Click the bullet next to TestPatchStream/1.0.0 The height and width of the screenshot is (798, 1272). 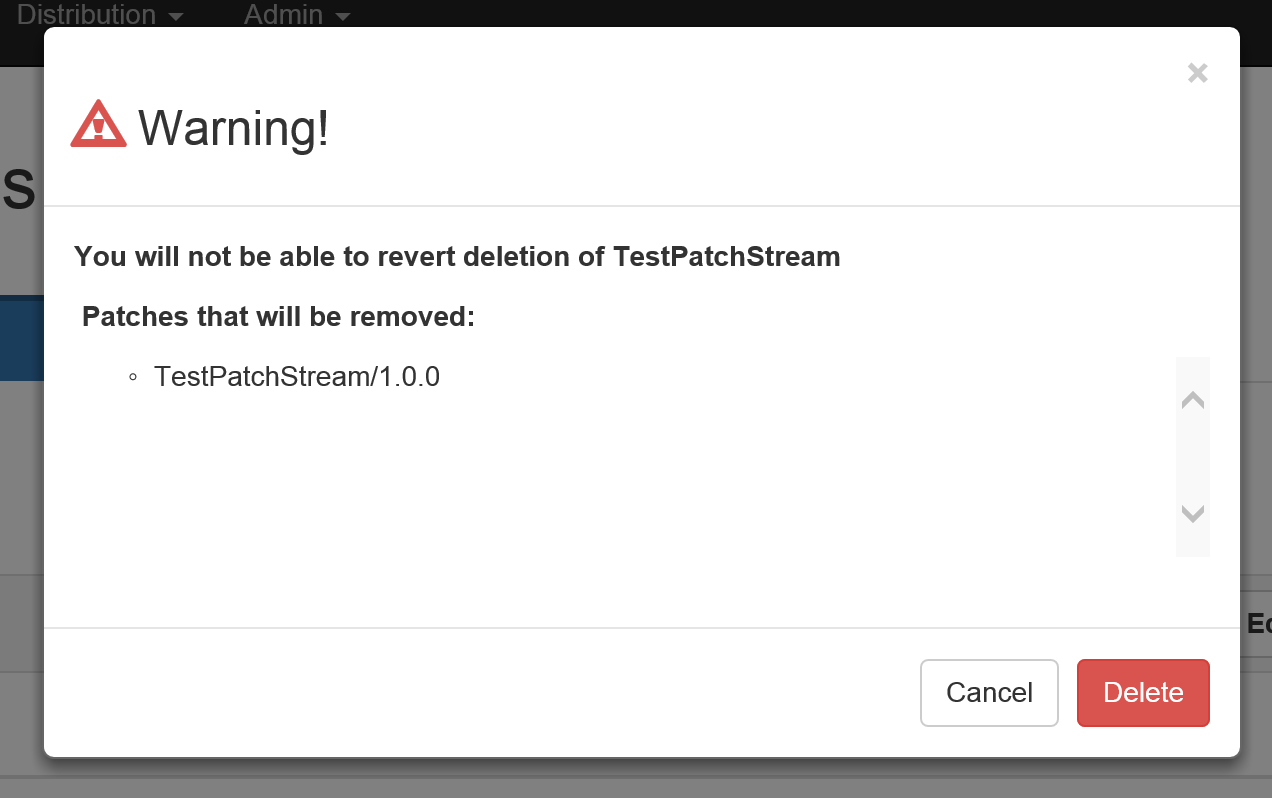132,377
